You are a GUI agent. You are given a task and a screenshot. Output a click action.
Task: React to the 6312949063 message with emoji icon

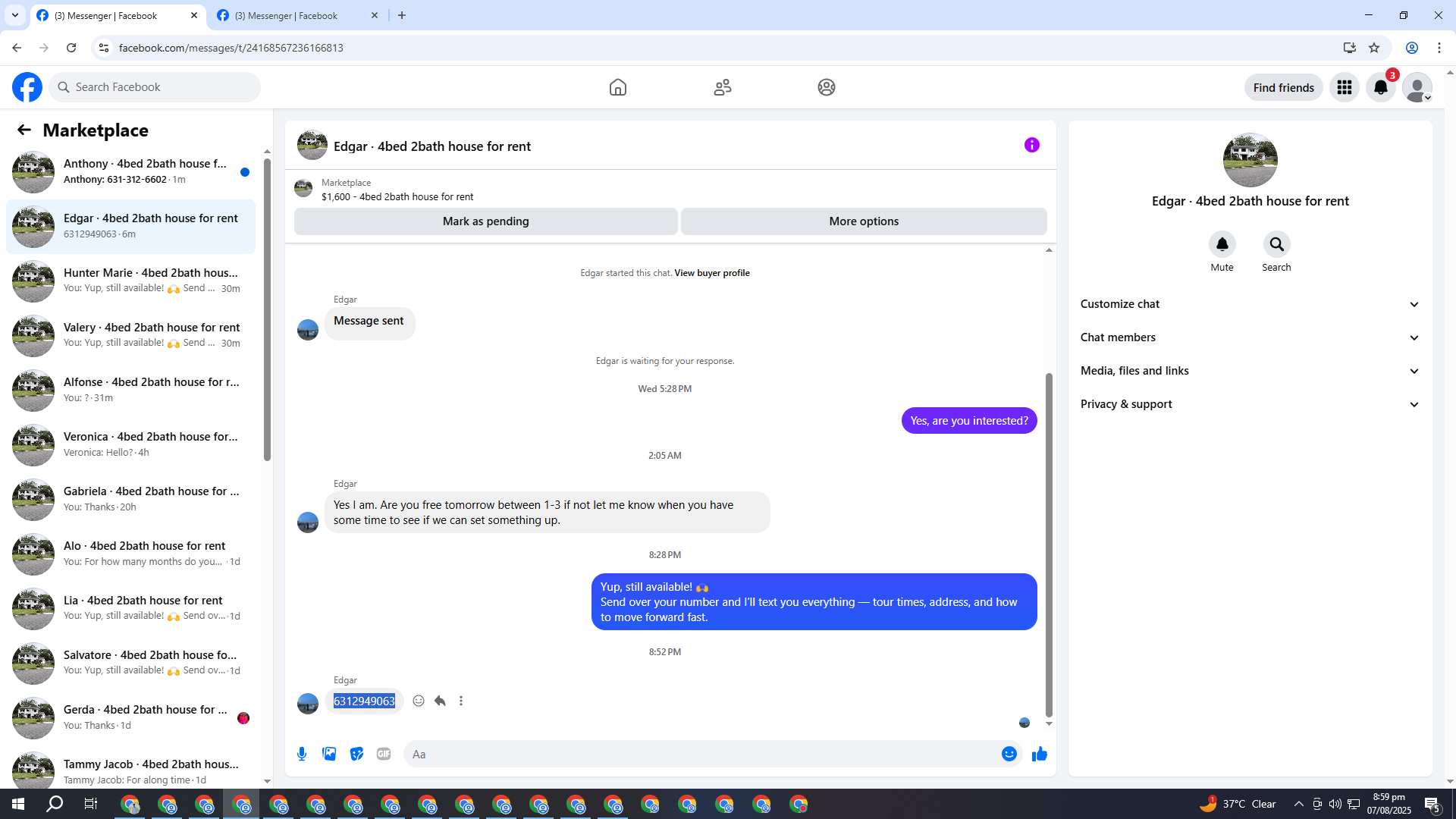(419, 701)
